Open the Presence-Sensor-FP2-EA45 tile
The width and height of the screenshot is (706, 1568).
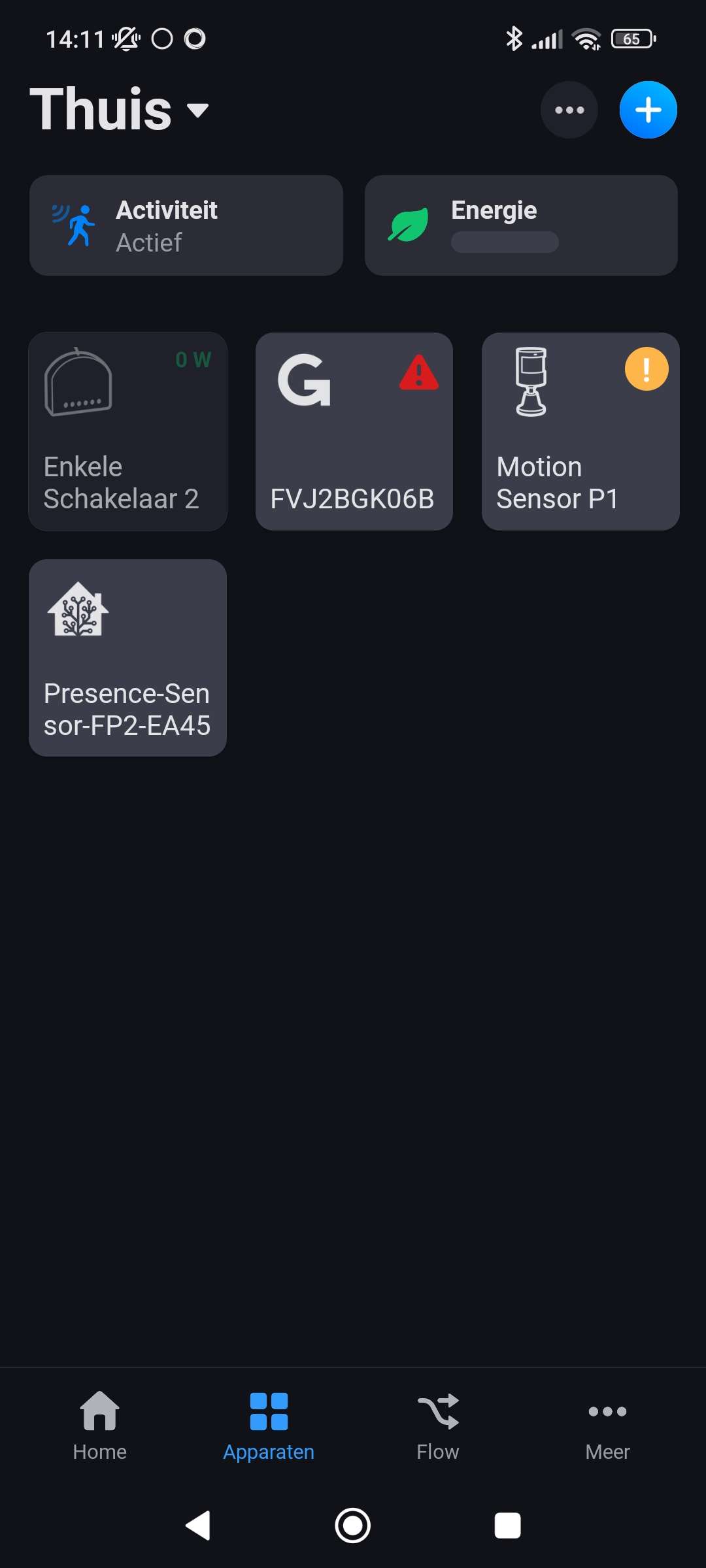(128, 658)
